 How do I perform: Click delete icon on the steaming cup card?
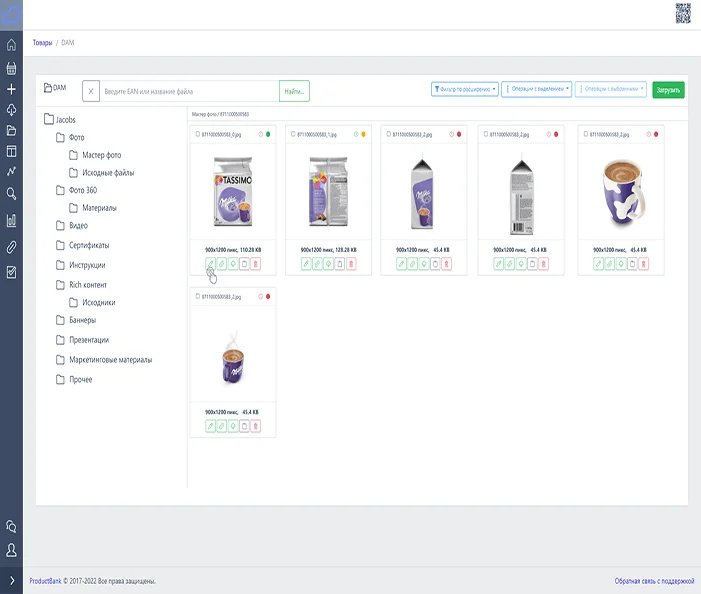click(256, 426)
